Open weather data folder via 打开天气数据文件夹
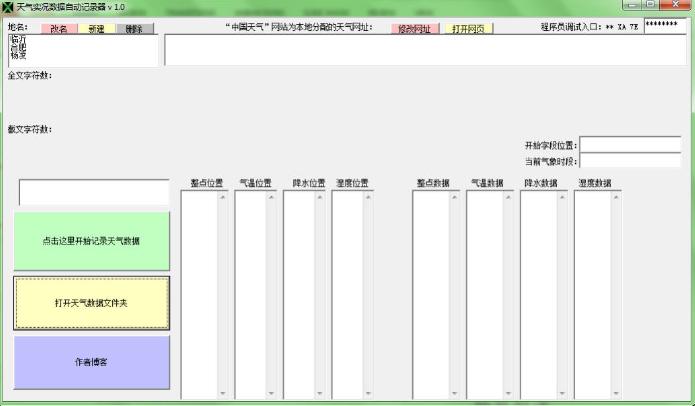The image size is (695, 406). [91, 303]
